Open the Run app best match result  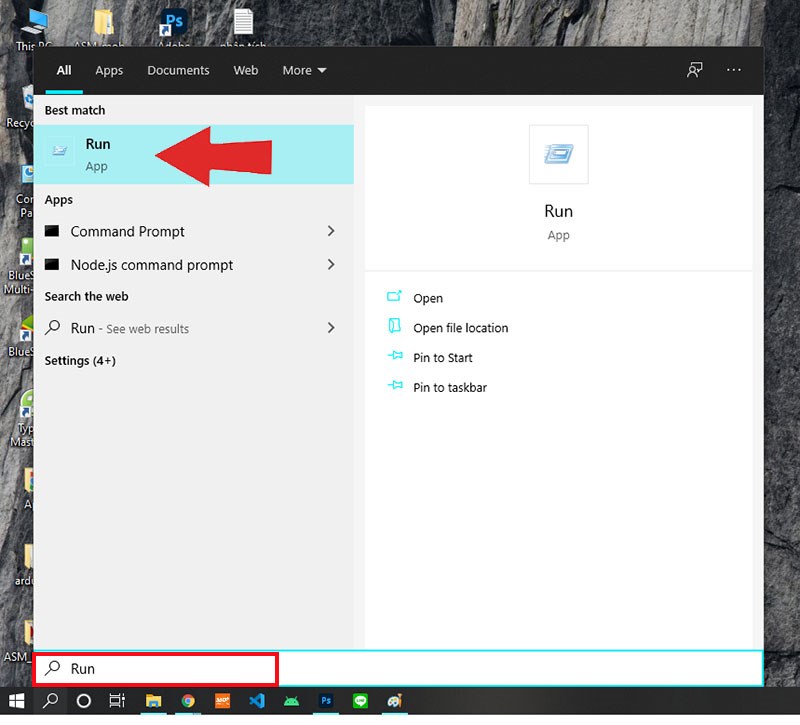tap(193, 155)
